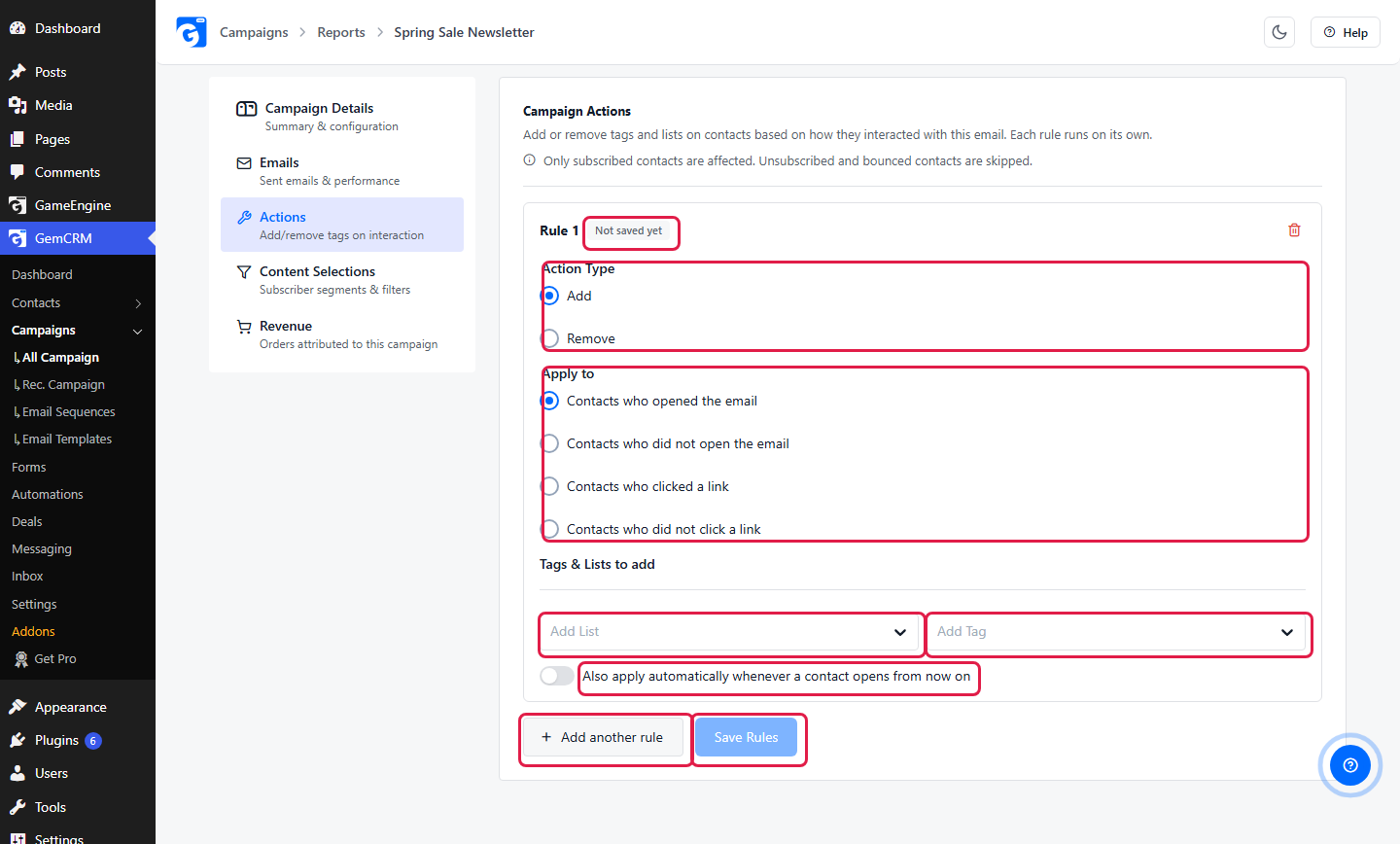
Task: Click Add another rule button
Action: click(x=604, y=737)
